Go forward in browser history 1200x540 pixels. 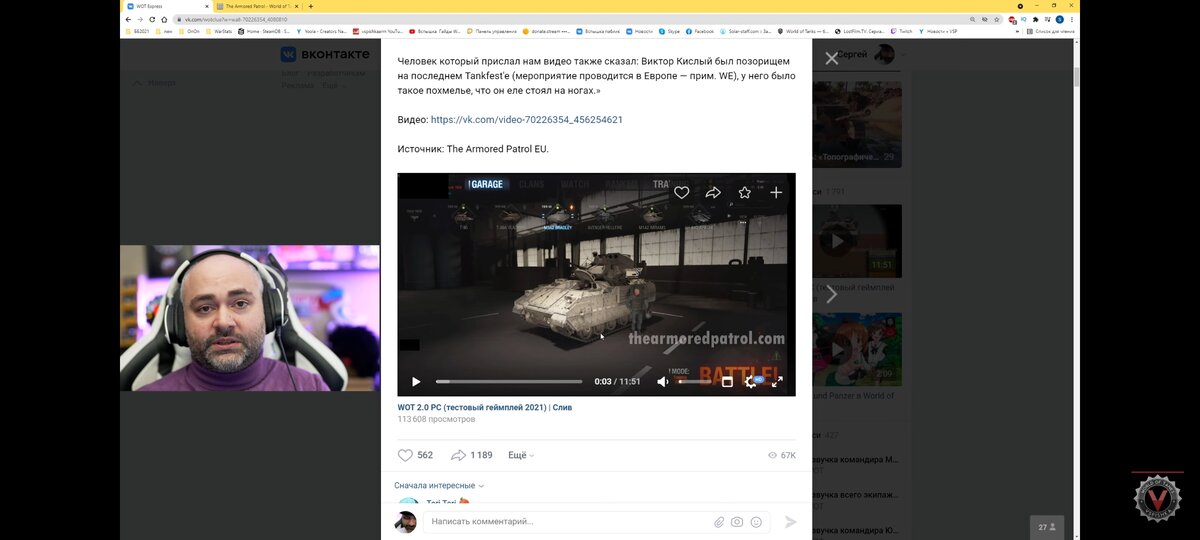click(x=140, y=19)
